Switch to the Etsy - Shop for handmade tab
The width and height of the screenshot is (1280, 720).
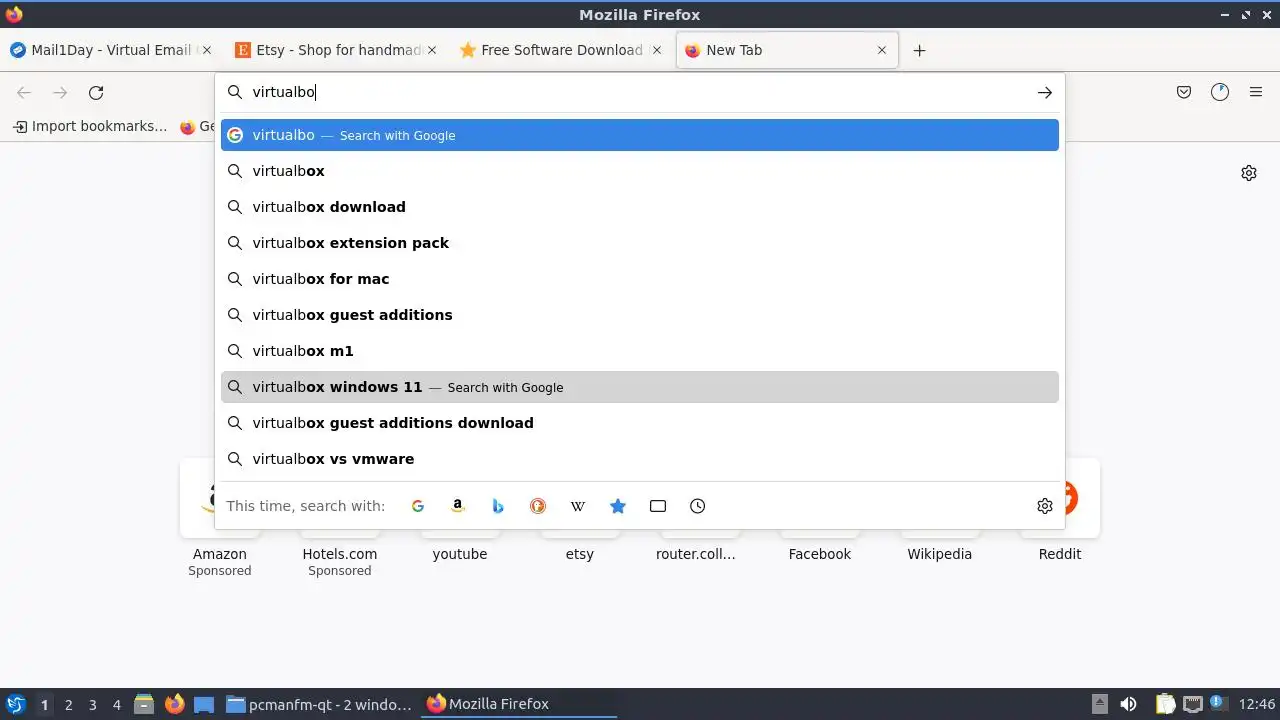point(327,50)
